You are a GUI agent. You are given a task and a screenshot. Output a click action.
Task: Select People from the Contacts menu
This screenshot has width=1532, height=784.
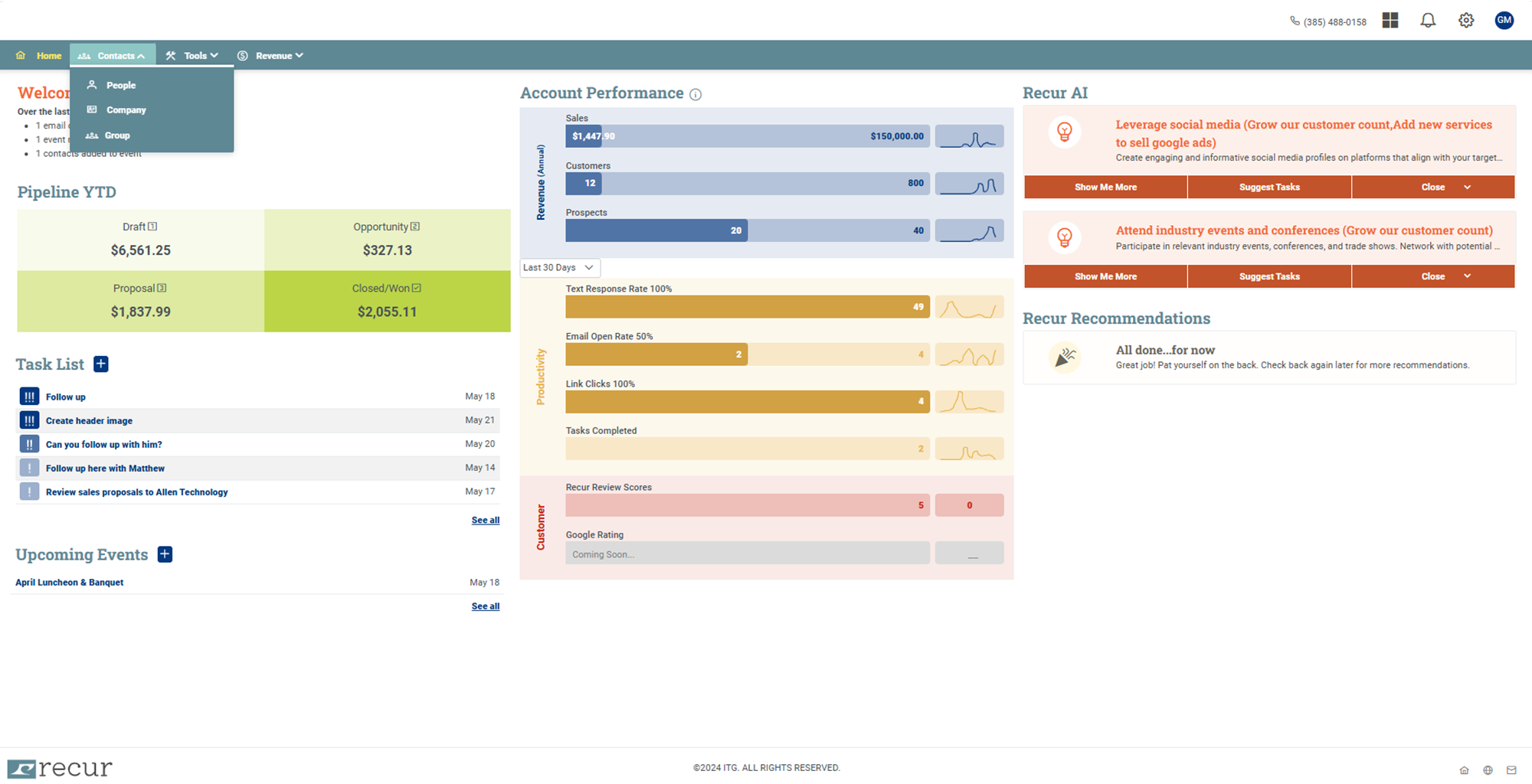121,85
